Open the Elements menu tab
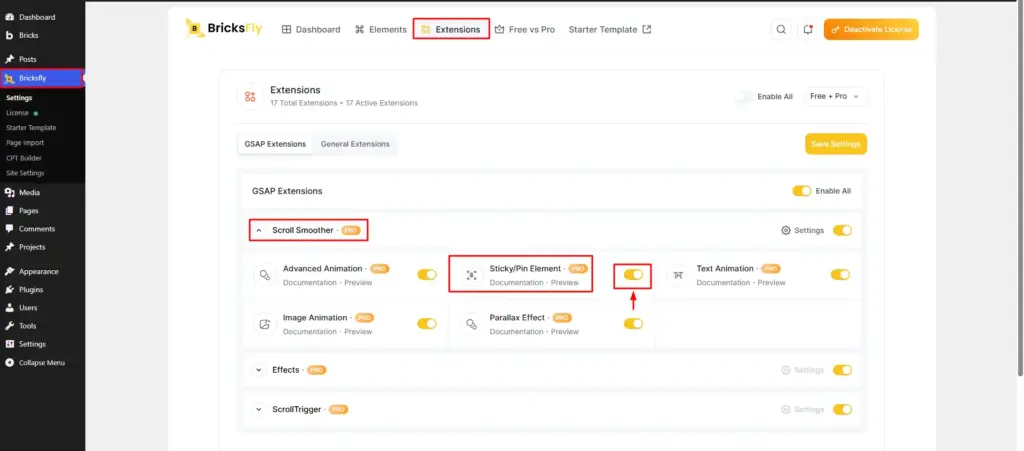 coord(381,29)
